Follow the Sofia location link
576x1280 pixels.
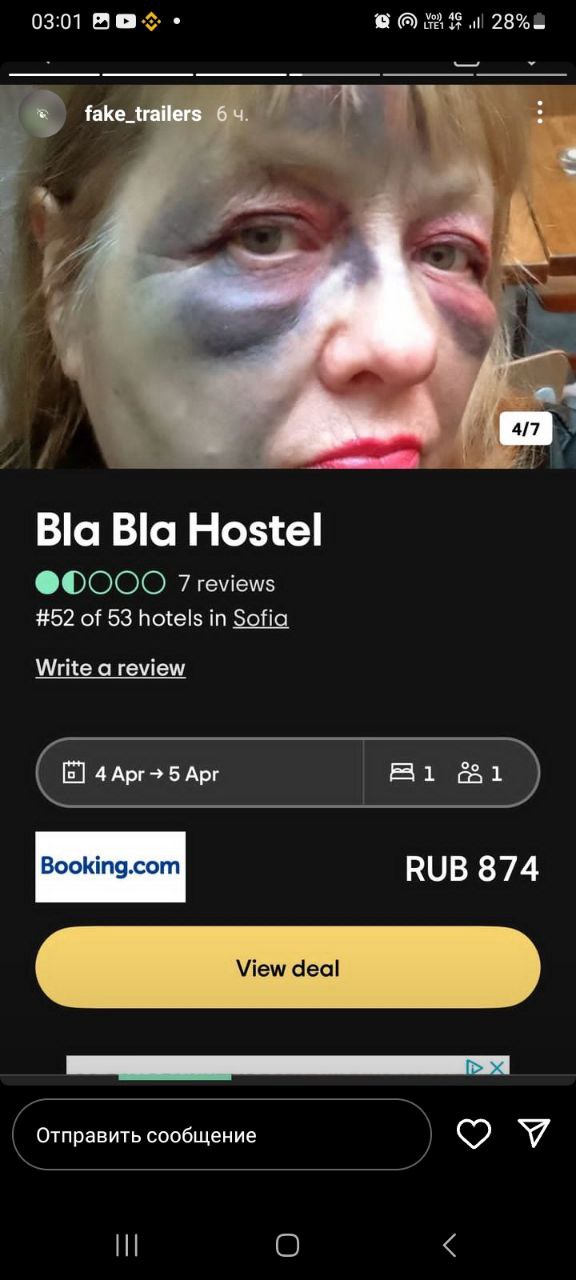tap(261, 618)
